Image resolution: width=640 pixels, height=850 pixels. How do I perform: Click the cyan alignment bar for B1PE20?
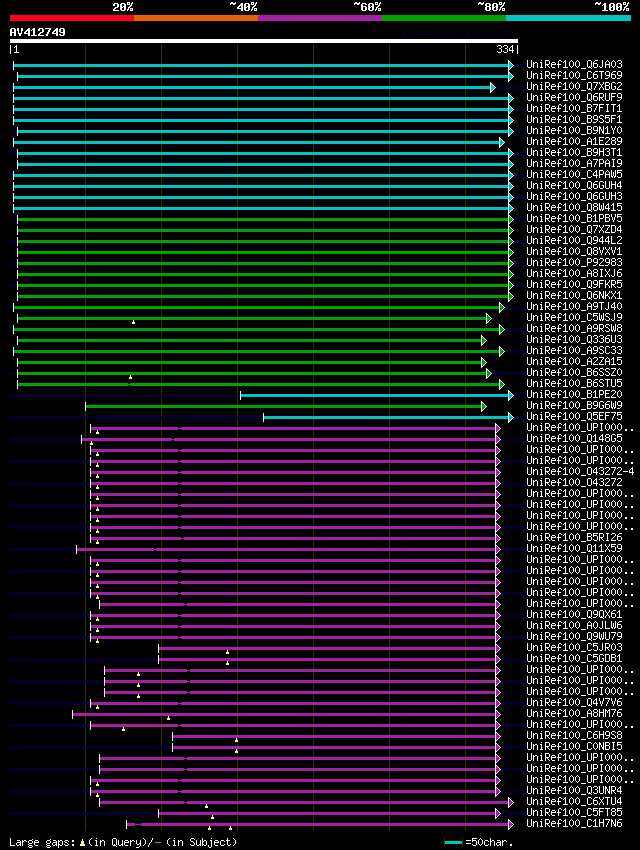pyautogui.click(x=377, y=396)
